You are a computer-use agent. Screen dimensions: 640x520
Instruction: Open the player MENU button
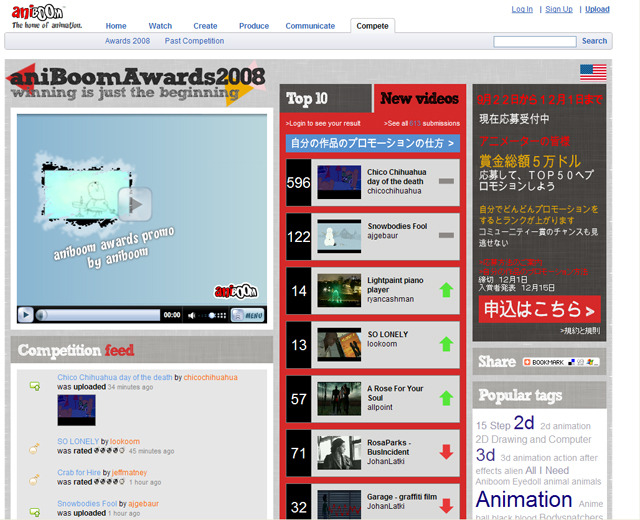(247, 315)
